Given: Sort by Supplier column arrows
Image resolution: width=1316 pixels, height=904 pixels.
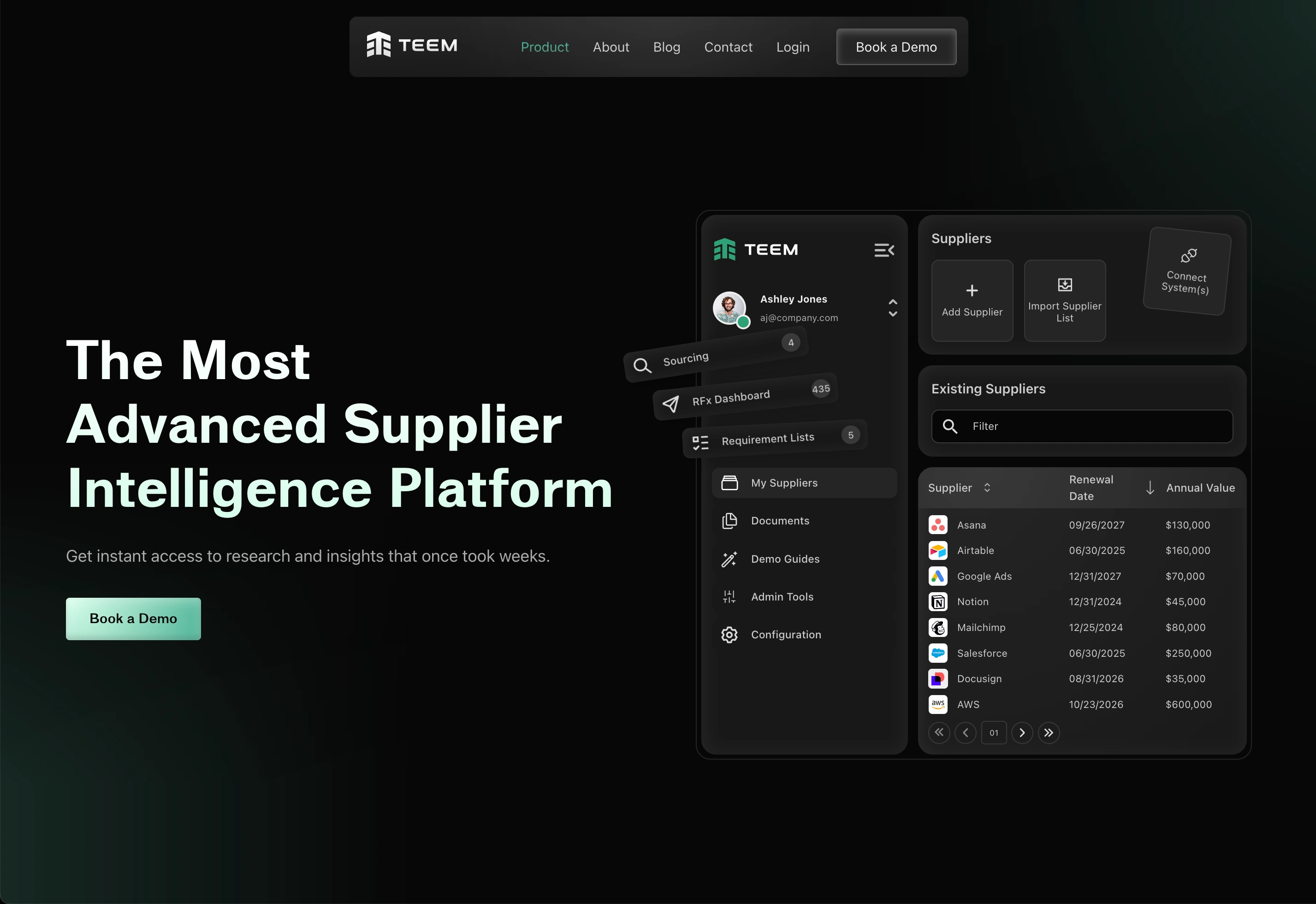Looking at the screenshot, I should tap(987, 488).
